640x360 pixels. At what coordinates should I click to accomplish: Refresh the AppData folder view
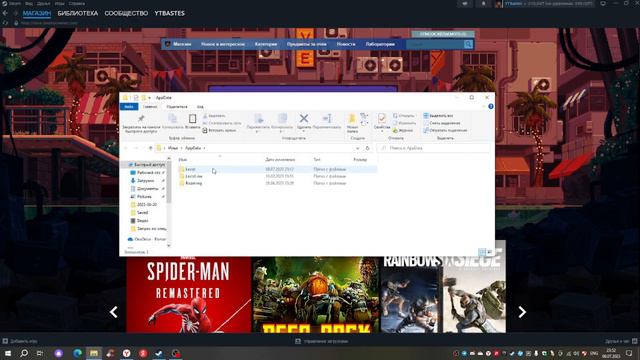point(367,148)
